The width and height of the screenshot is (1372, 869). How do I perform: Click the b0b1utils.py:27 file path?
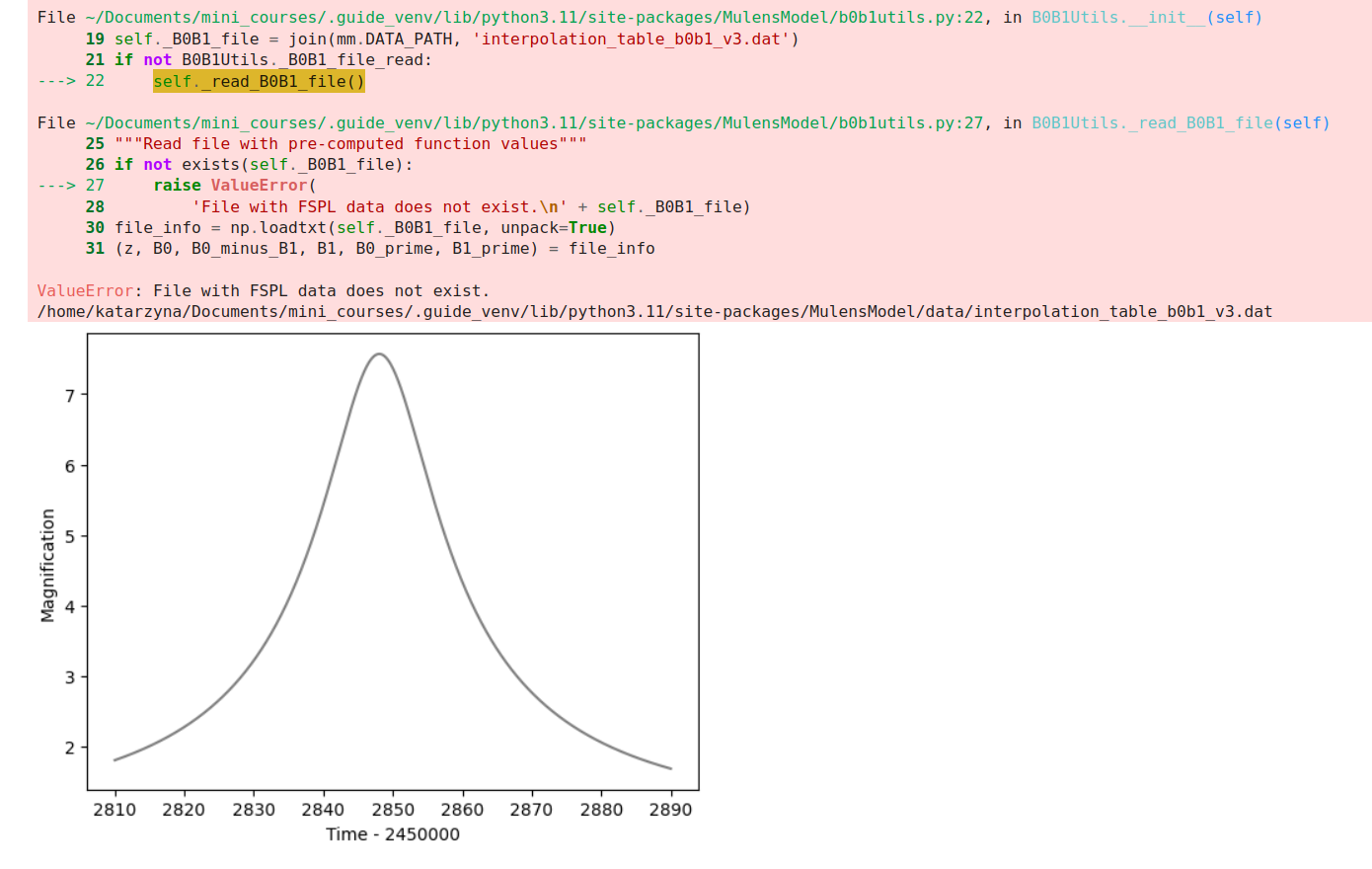pos(534,123)
